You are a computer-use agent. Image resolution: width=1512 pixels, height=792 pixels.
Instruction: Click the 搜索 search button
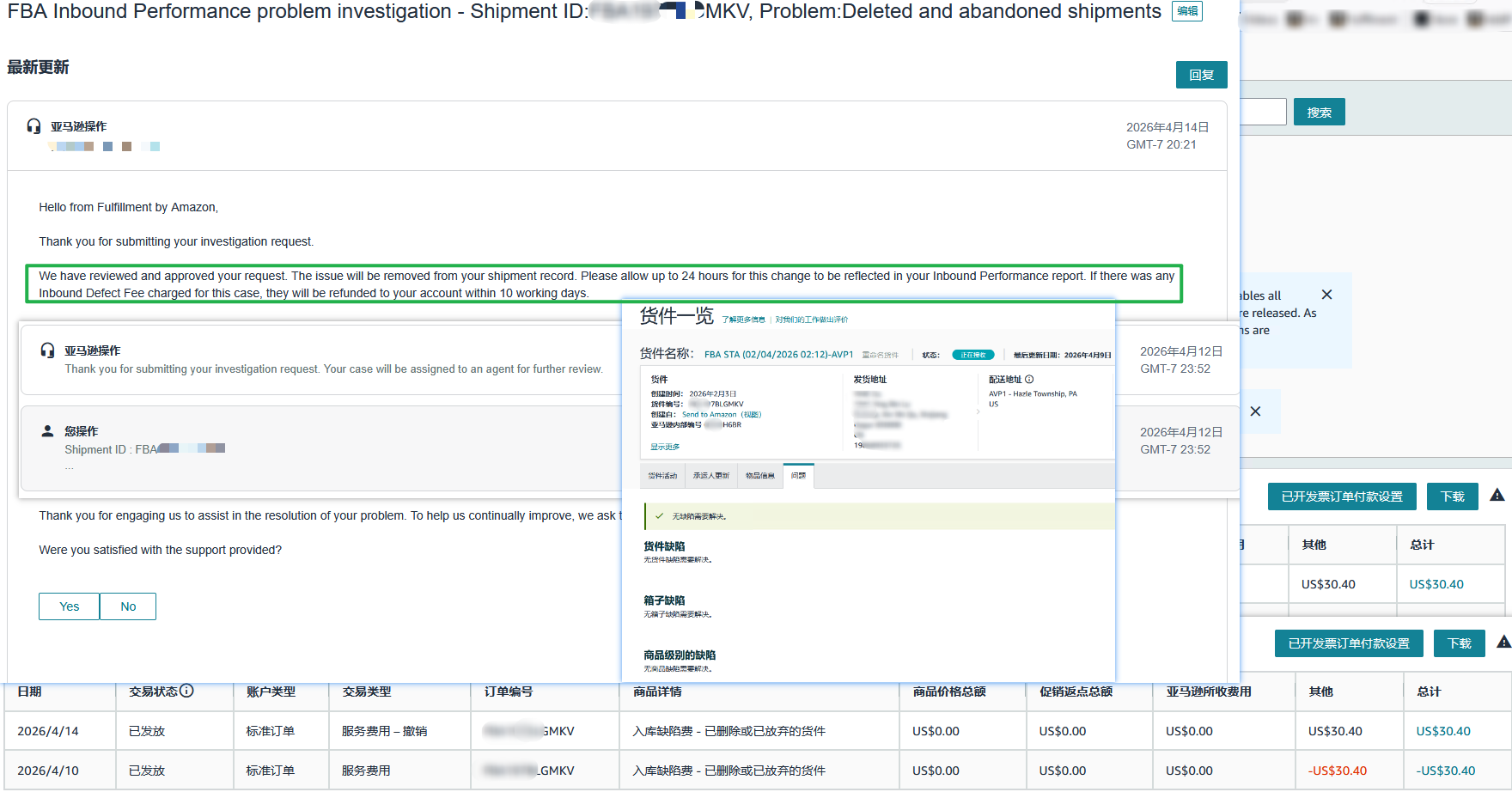[1319, 113]
